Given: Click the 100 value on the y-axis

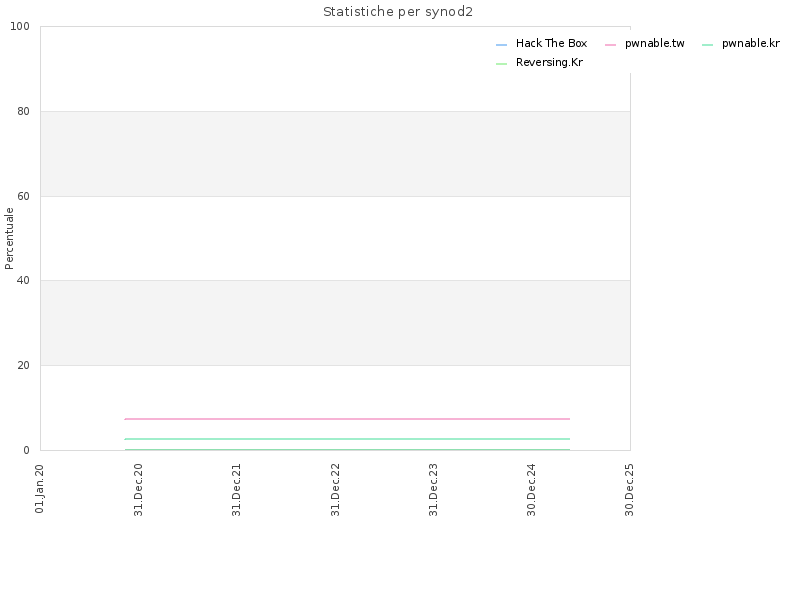Looking at the screenshot, I should click(x=20, y=27).
